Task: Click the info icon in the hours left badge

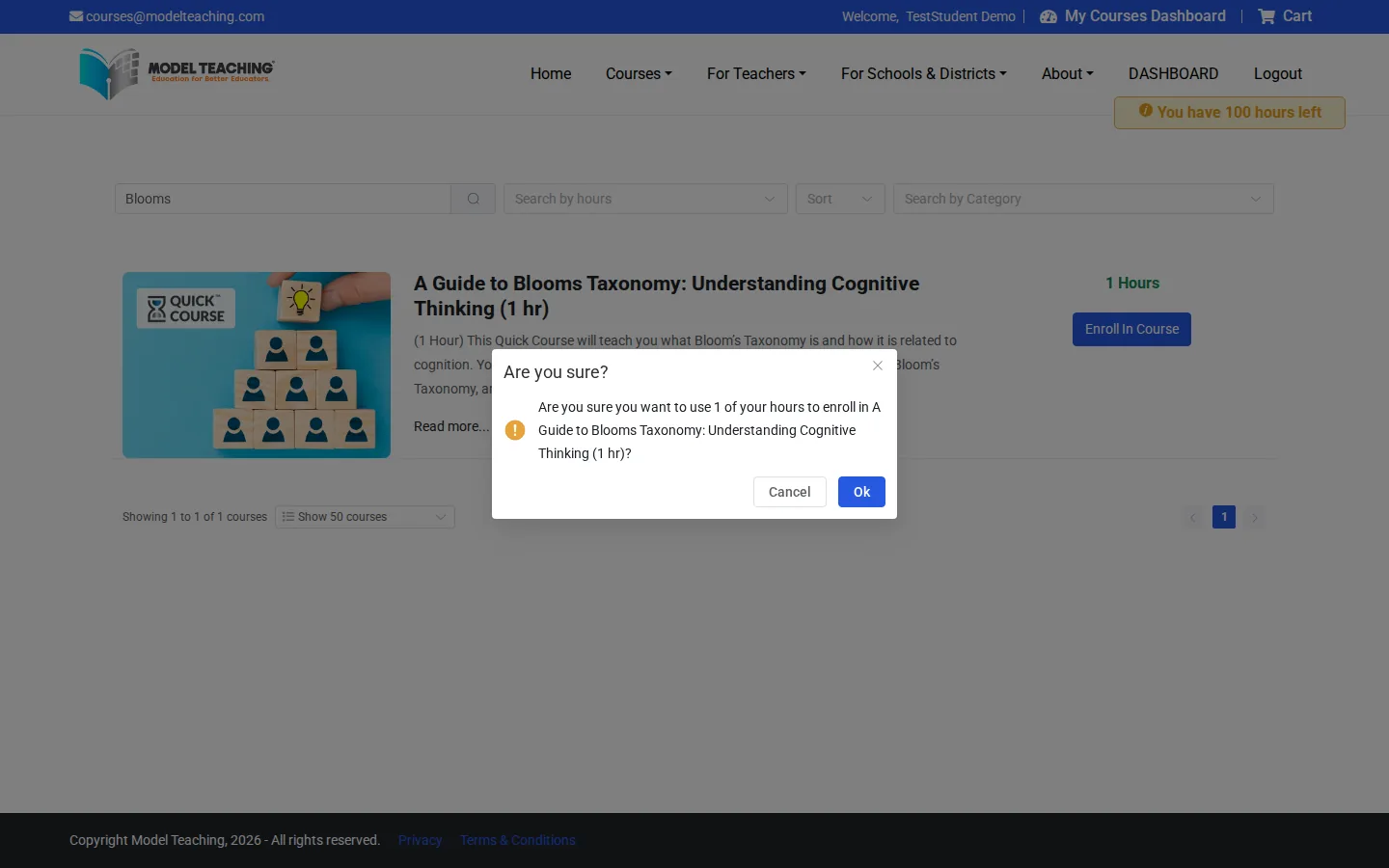Action: point(1145,111)
